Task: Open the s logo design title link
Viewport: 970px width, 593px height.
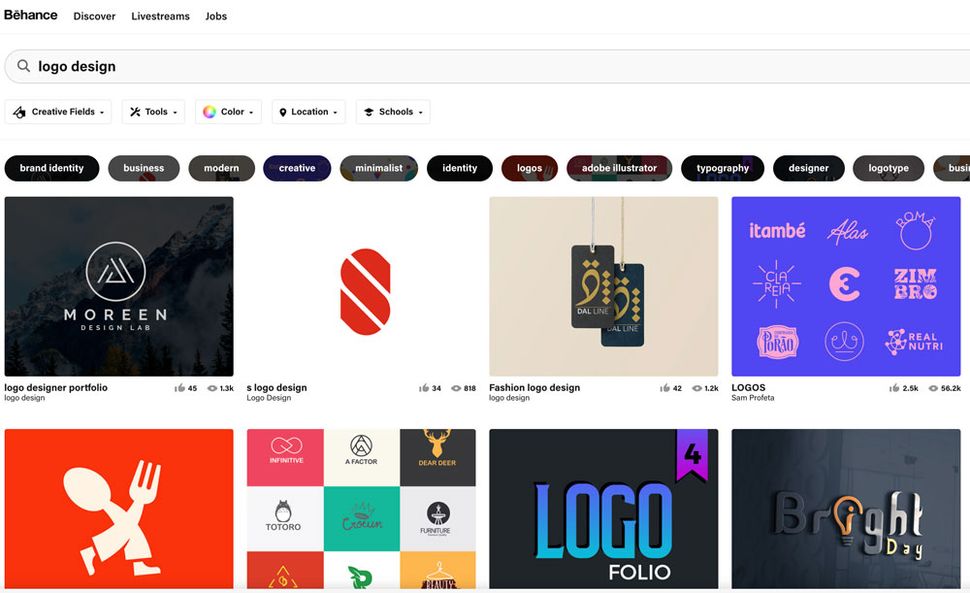Action: click(x=277, y=388)
